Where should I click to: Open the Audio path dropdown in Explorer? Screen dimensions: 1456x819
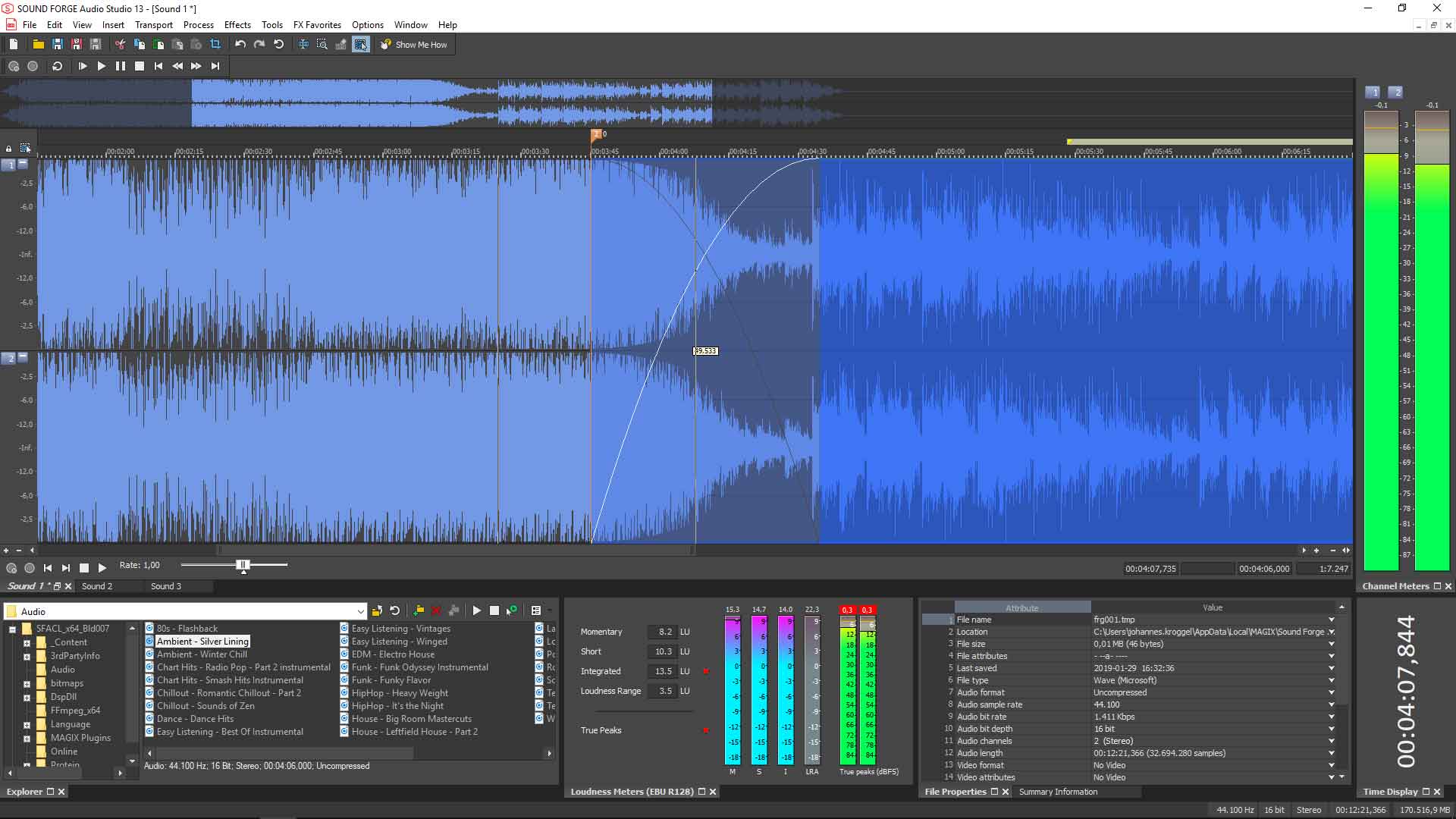tap(362, 610)
